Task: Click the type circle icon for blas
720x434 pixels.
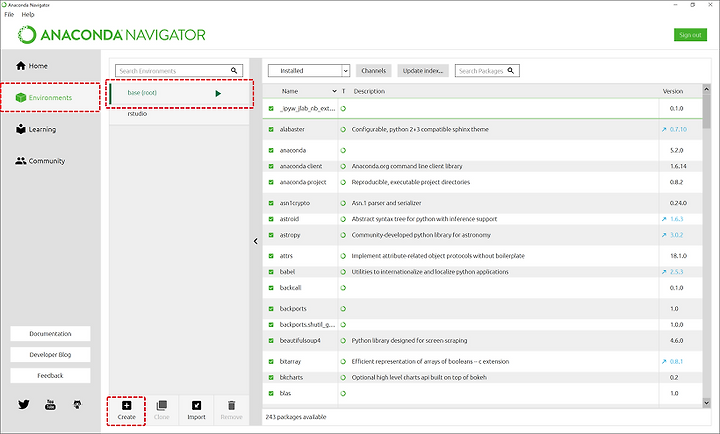Action: [x=343, y=394]
